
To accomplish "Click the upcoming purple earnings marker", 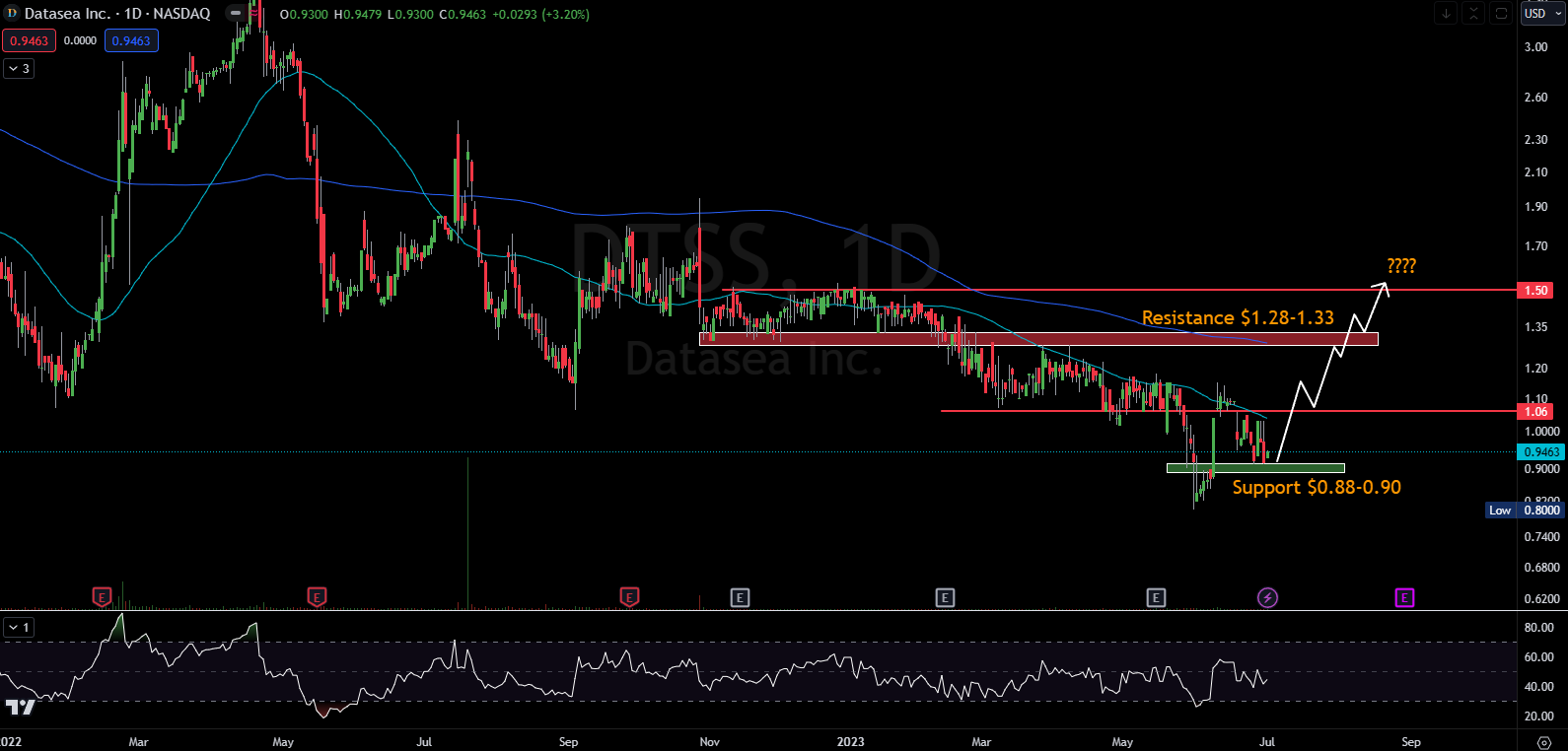I will pos(1404,597).
